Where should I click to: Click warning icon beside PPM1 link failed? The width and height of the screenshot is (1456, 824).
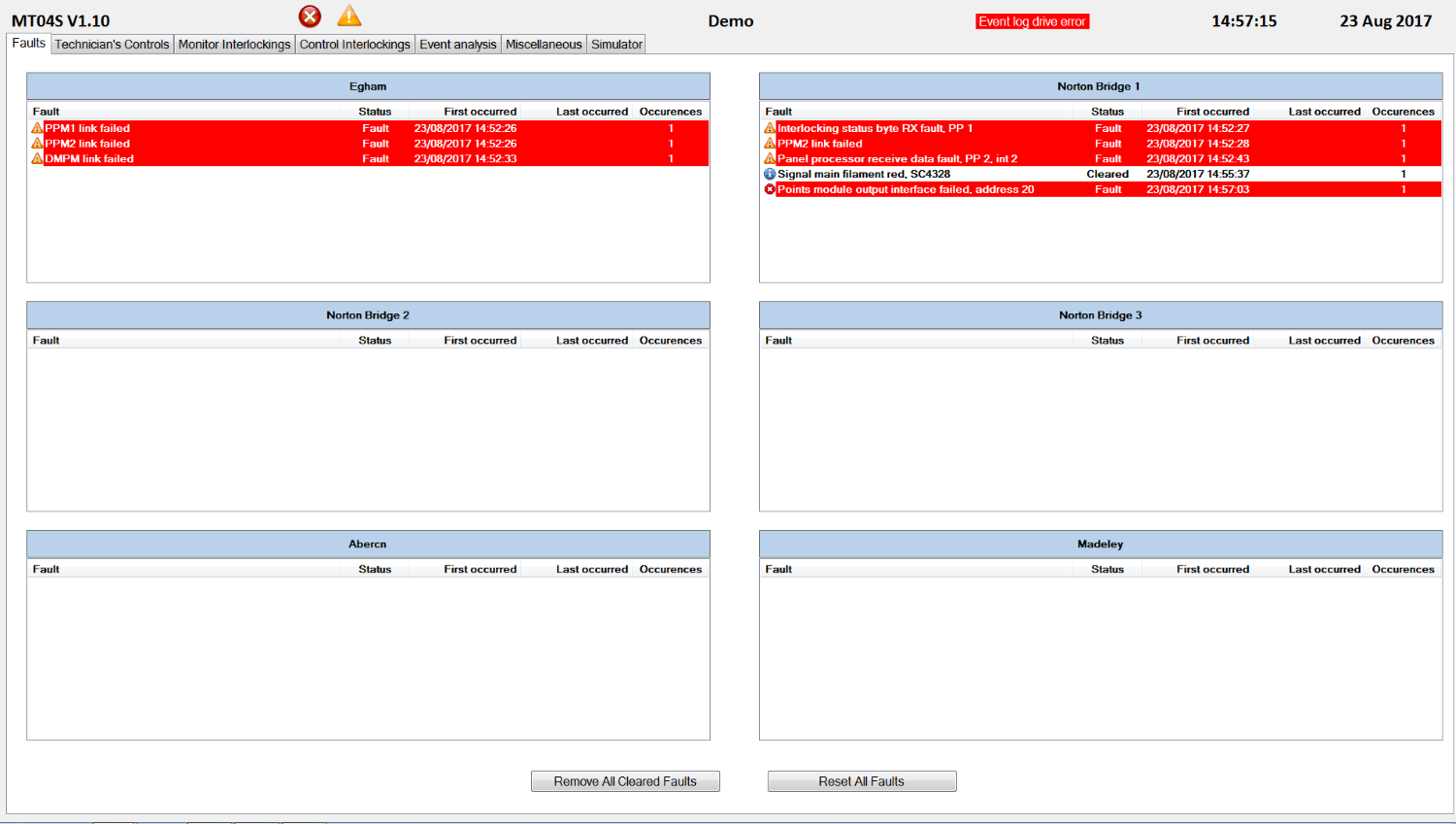click(x=37, y=128)
